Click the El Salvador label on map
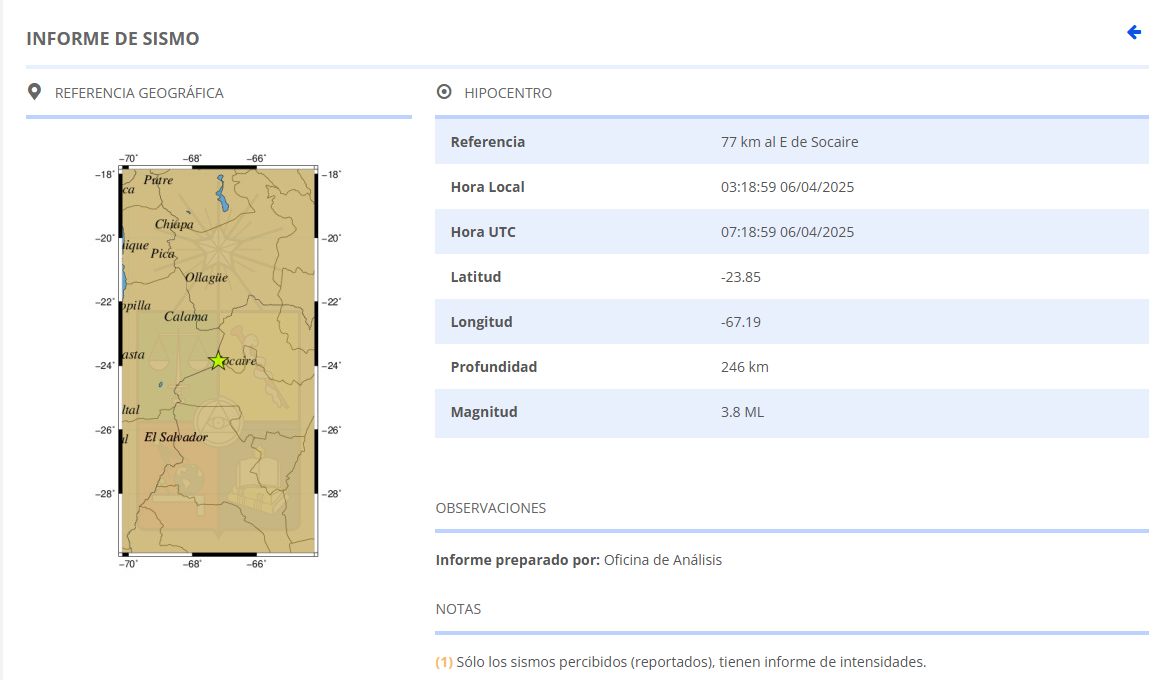Viewport: 1171px width, 680px height. 176,437
